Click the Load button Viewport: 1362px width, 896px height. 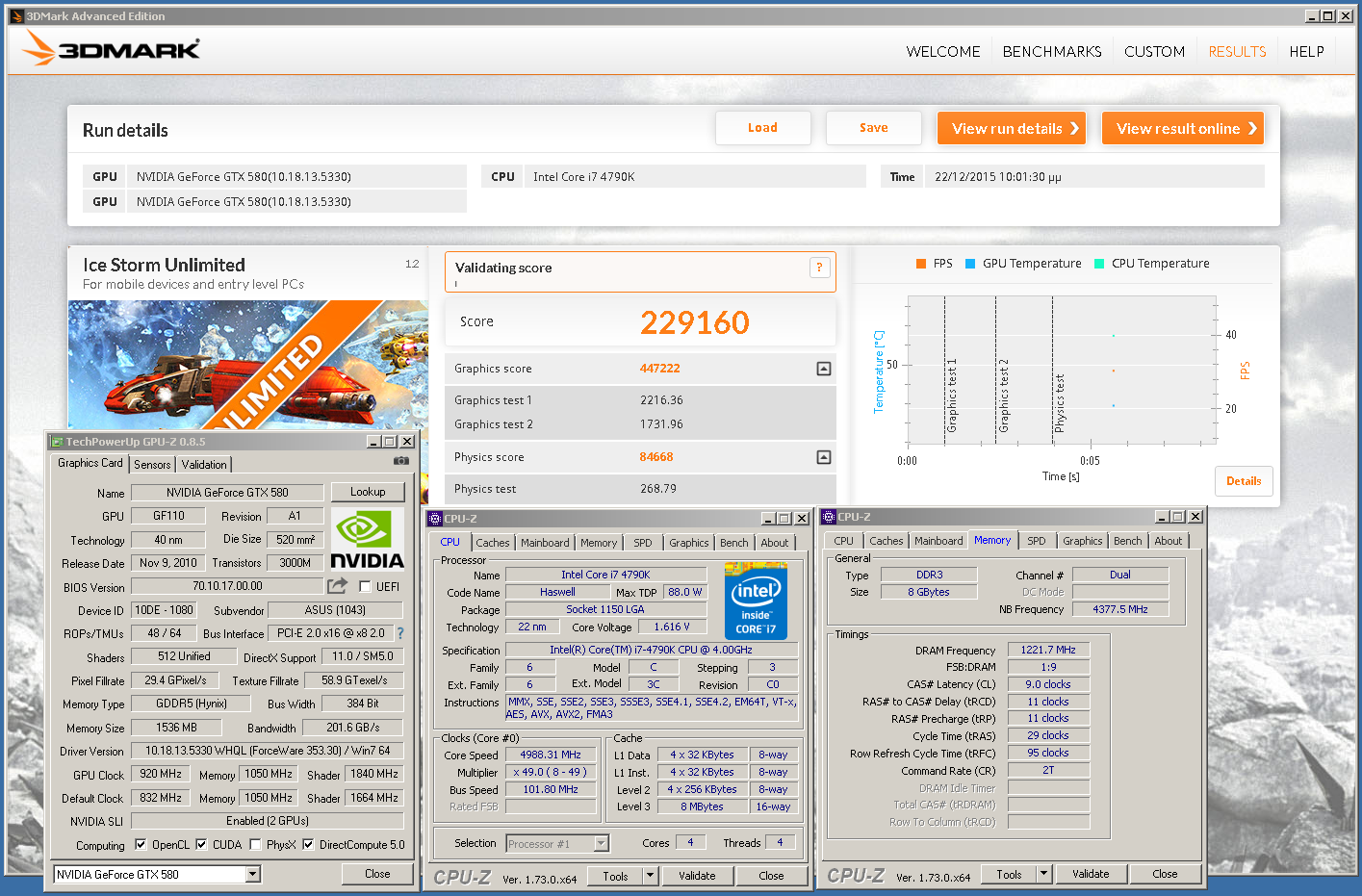coord(762,128)
